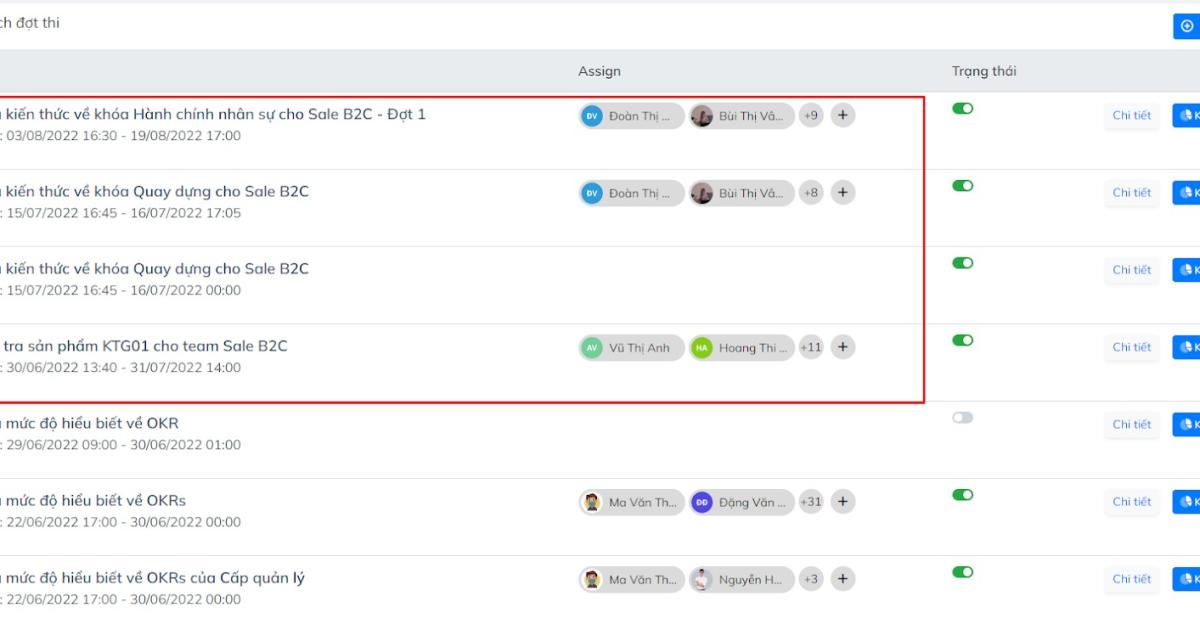Click the blue add exam button at top right

click(x=1187, y=26)
